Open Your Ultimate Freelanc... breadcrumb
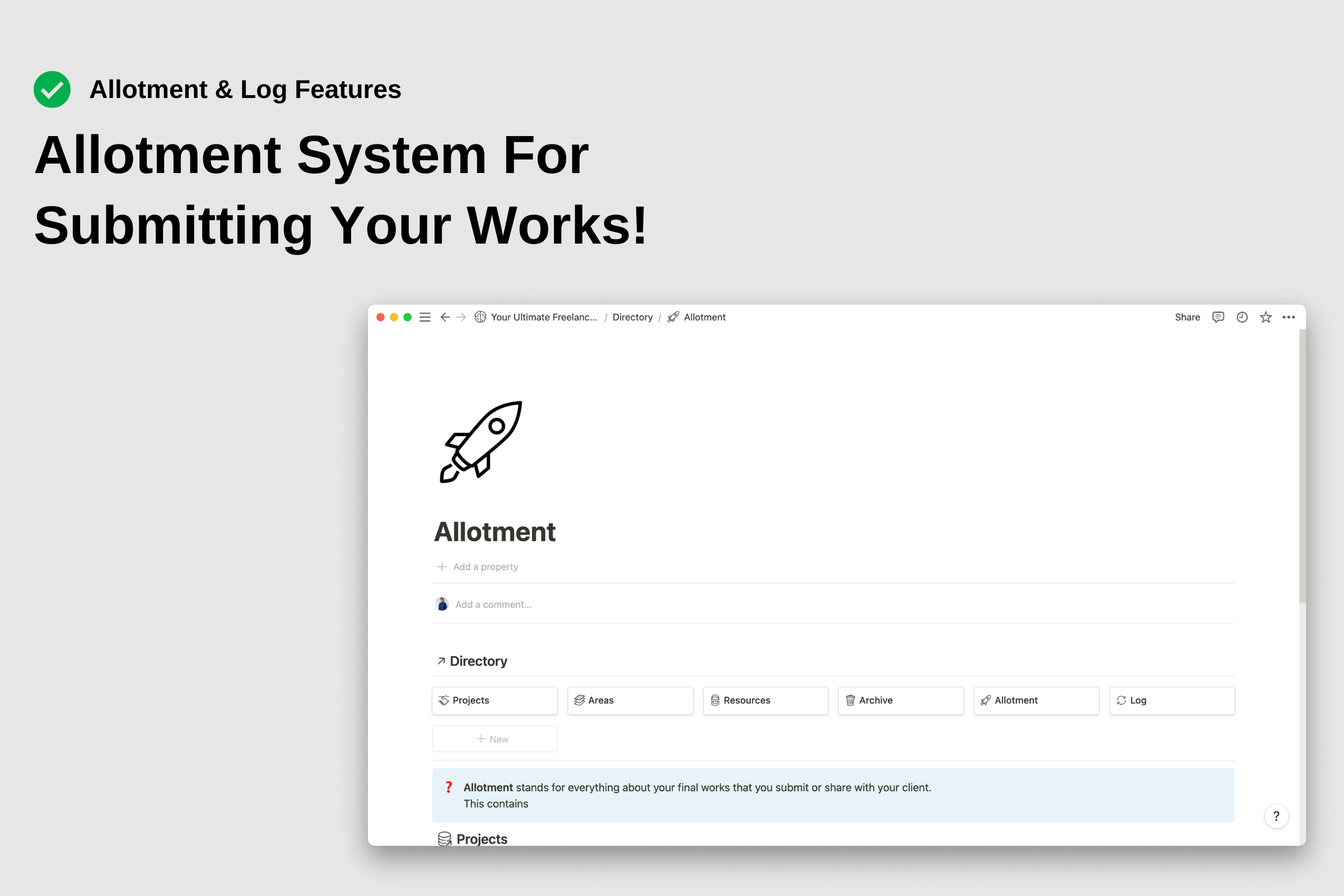This screenshot has width=1344, height=896. pos(543,317)
